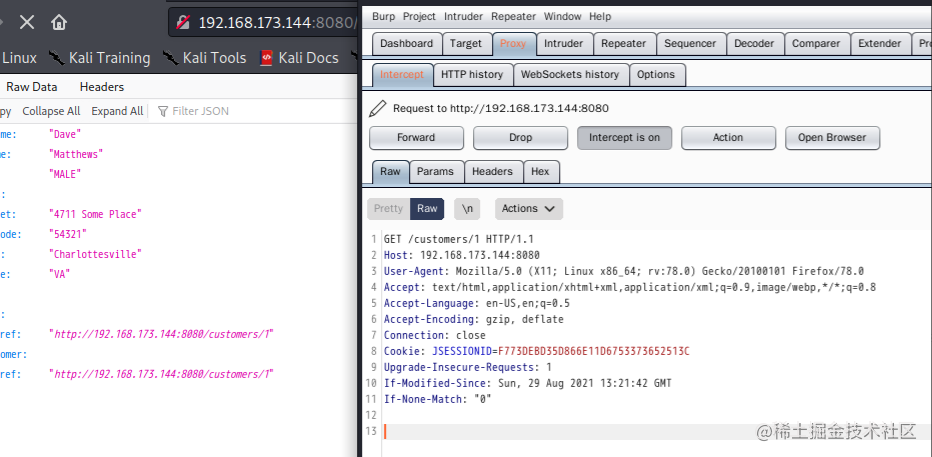Screen dimensions: 932x457
Task: Open the Project menu
Action: 419,17
